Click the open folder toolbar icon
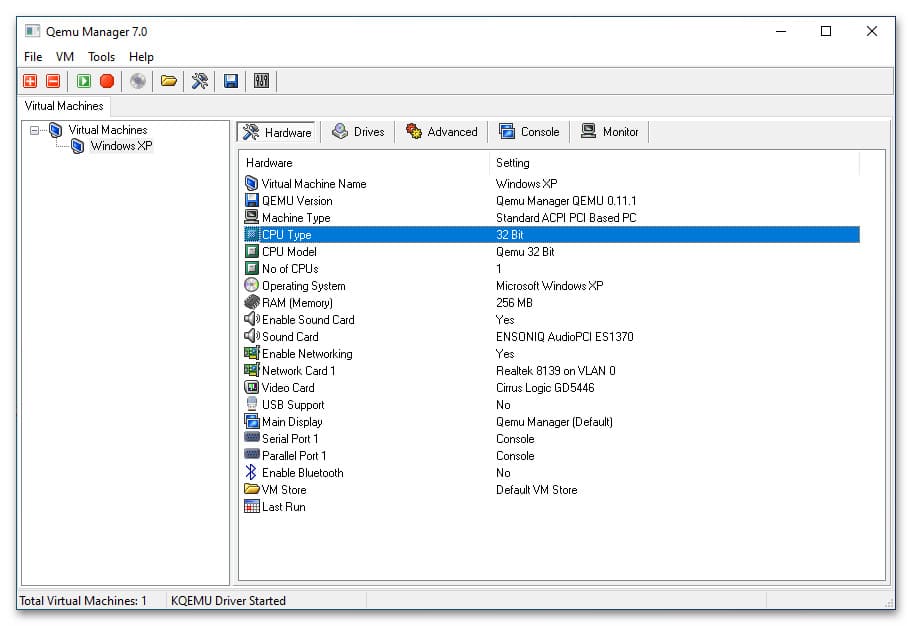The height and width of the screenshot is (626, 912). point(169,81)
